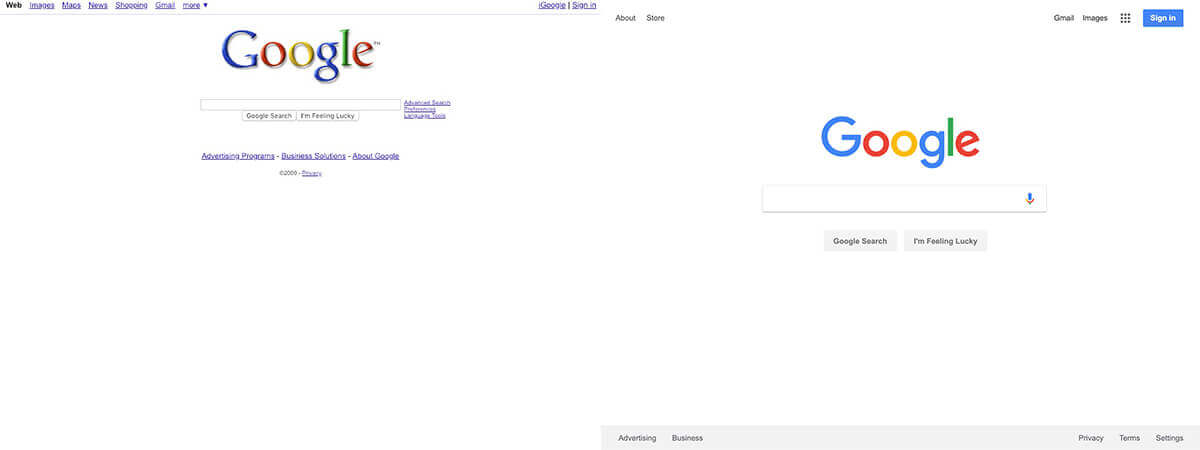Open the underlined Gmail link beside Shopping
Image resolution: width=1200 pixels, height=450 pixels.
tap(165, 5)
